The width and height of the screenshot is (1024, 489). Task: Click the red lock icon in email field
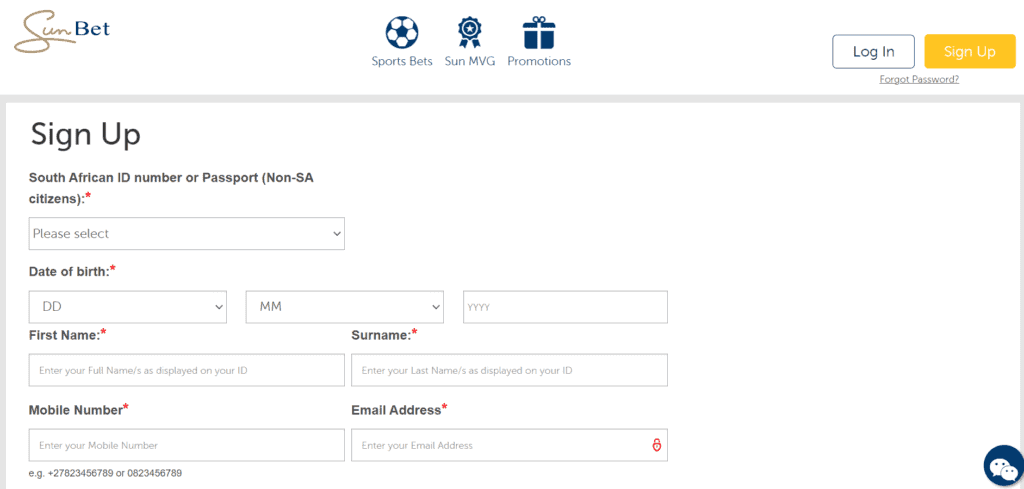click(657, 445)
